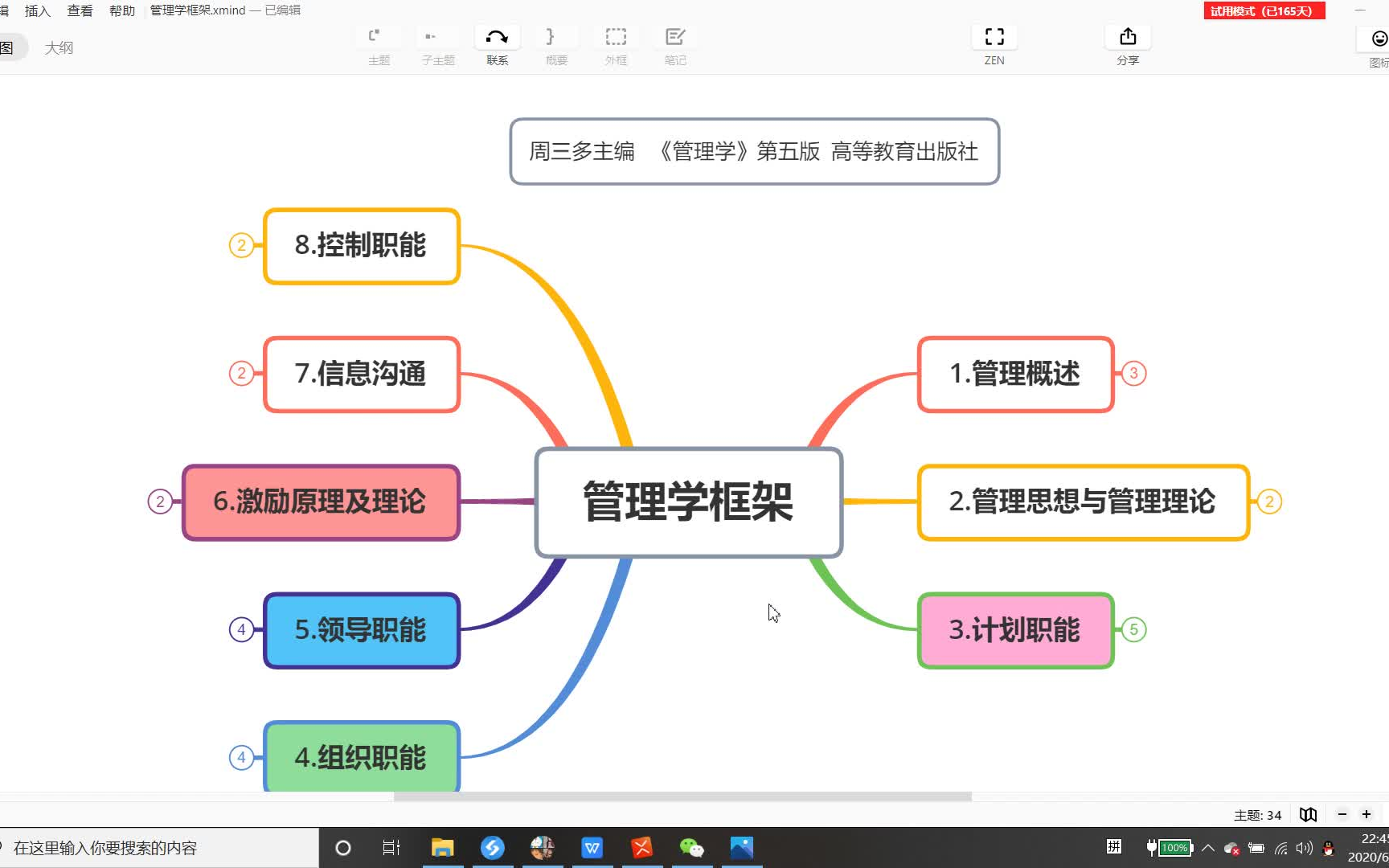Expand the 4.组织职能 subtopic count bubble
Viewport: 1389px width, 868px height.
click(x=241, y=757)
